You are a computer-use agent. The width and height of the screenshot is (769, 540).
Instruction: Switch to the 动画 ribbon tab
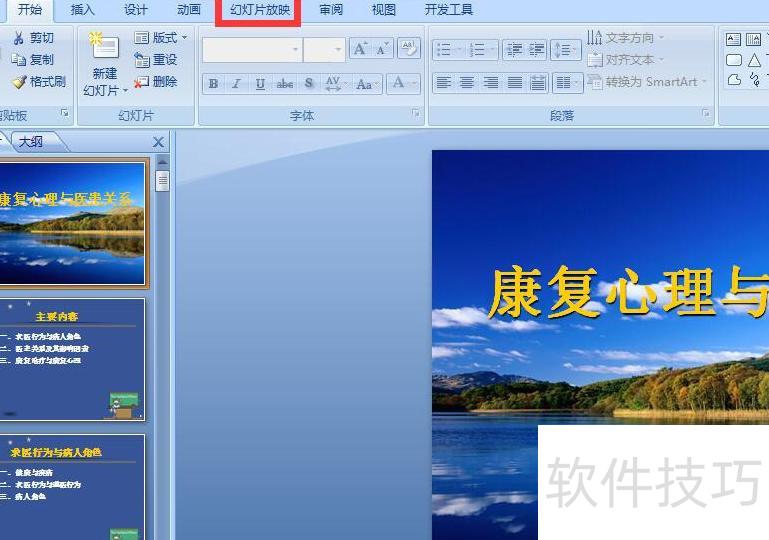click(188, 9)
